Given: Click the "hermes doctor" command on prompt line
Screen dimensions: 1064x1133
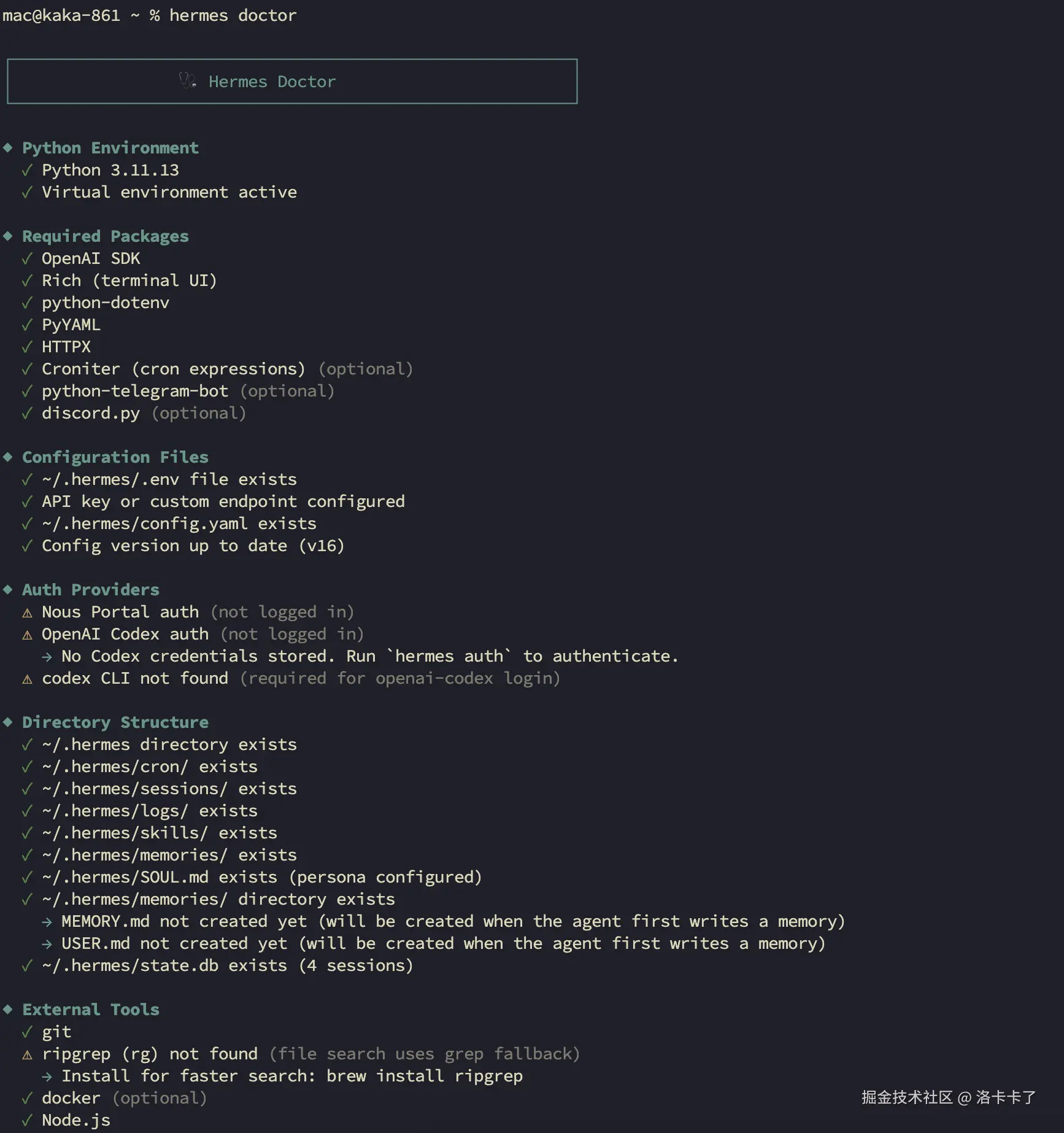Looking at the screenshot, I should pos(233,15).
